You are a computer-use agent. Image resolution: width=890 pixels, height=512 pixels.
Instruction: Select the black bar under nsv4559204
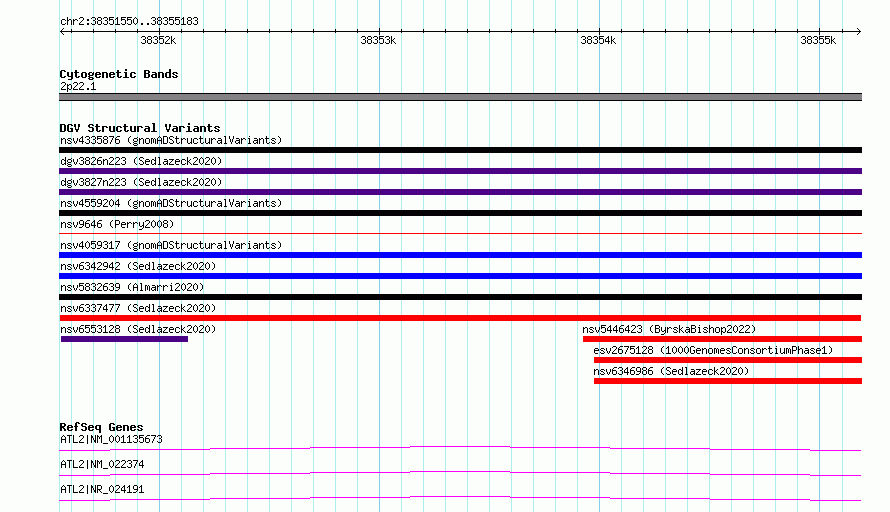pos(460,213)
